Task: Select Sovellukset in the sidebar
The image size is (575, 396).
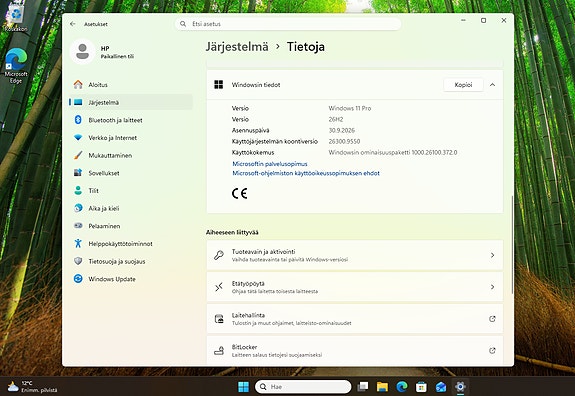Action: pyautogui.click(x=131, y=173)
